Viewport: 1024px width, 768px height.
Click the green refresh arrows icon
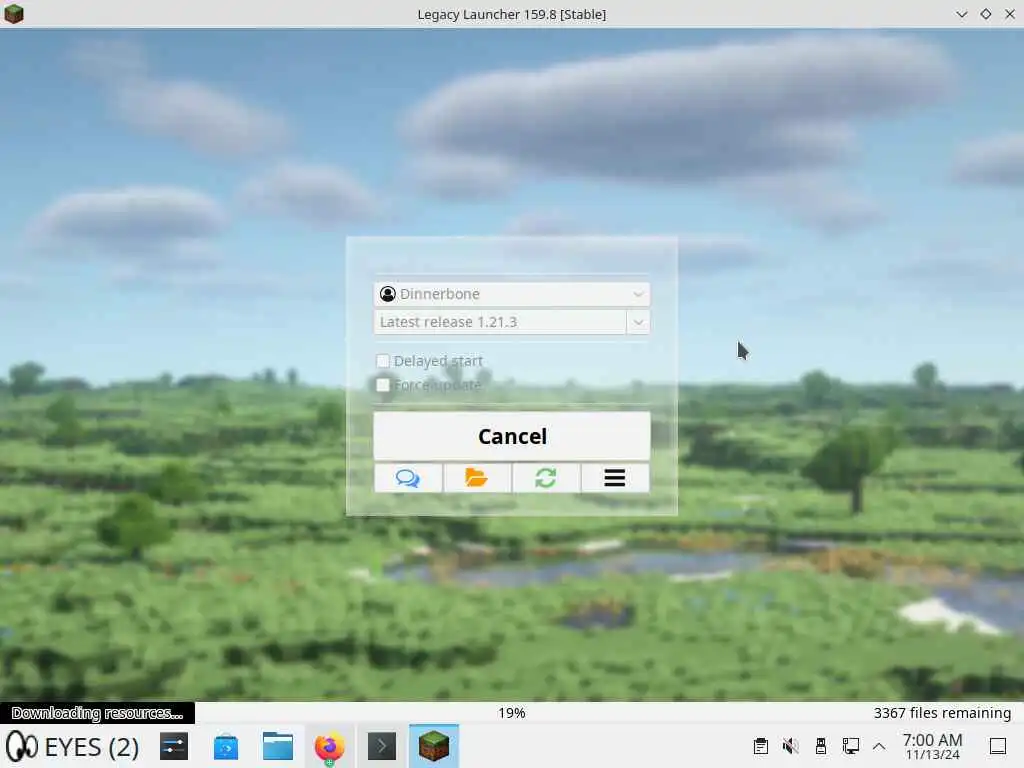point(546,478)
